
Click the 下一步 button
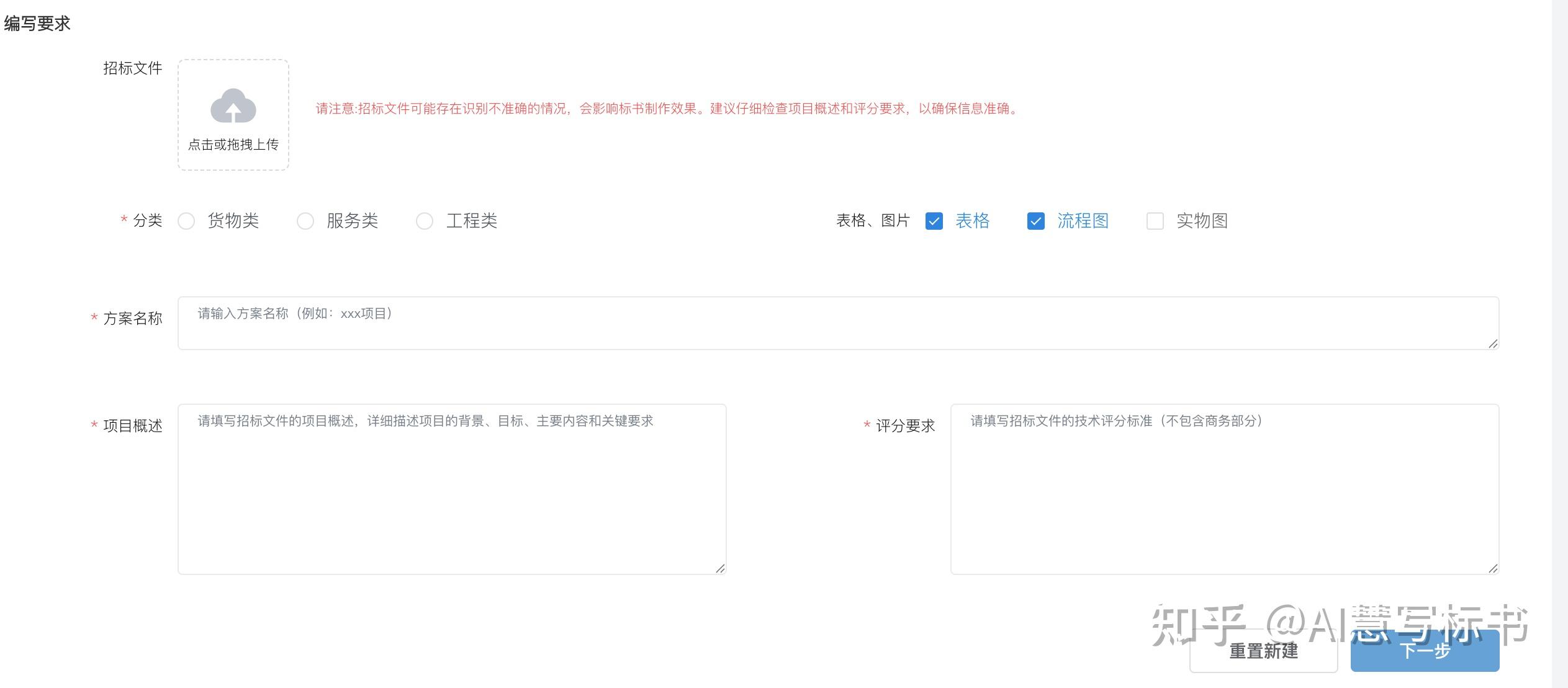click(1425, 651)
